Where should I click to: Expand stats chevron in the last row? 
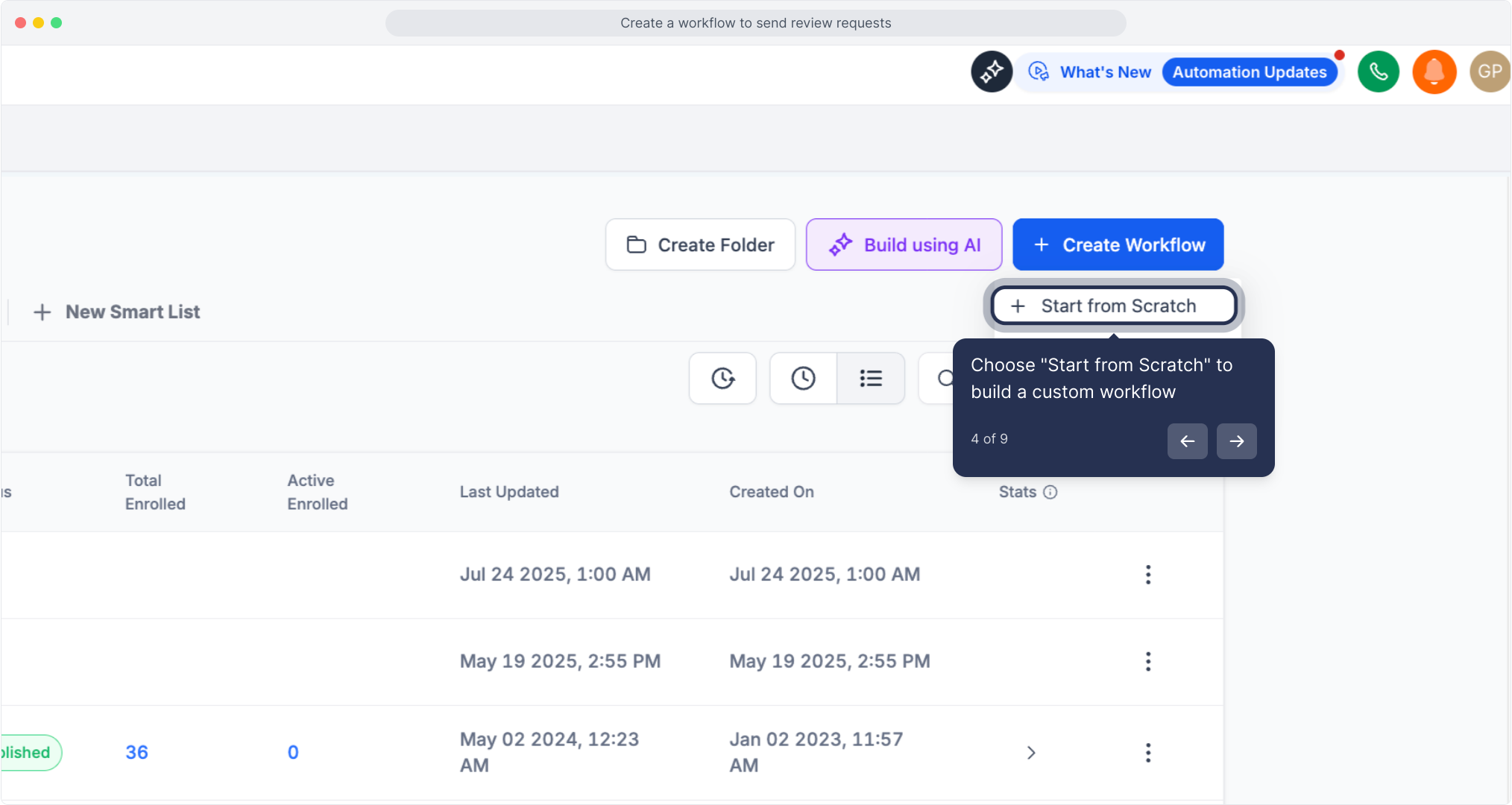click(1030, 752)
